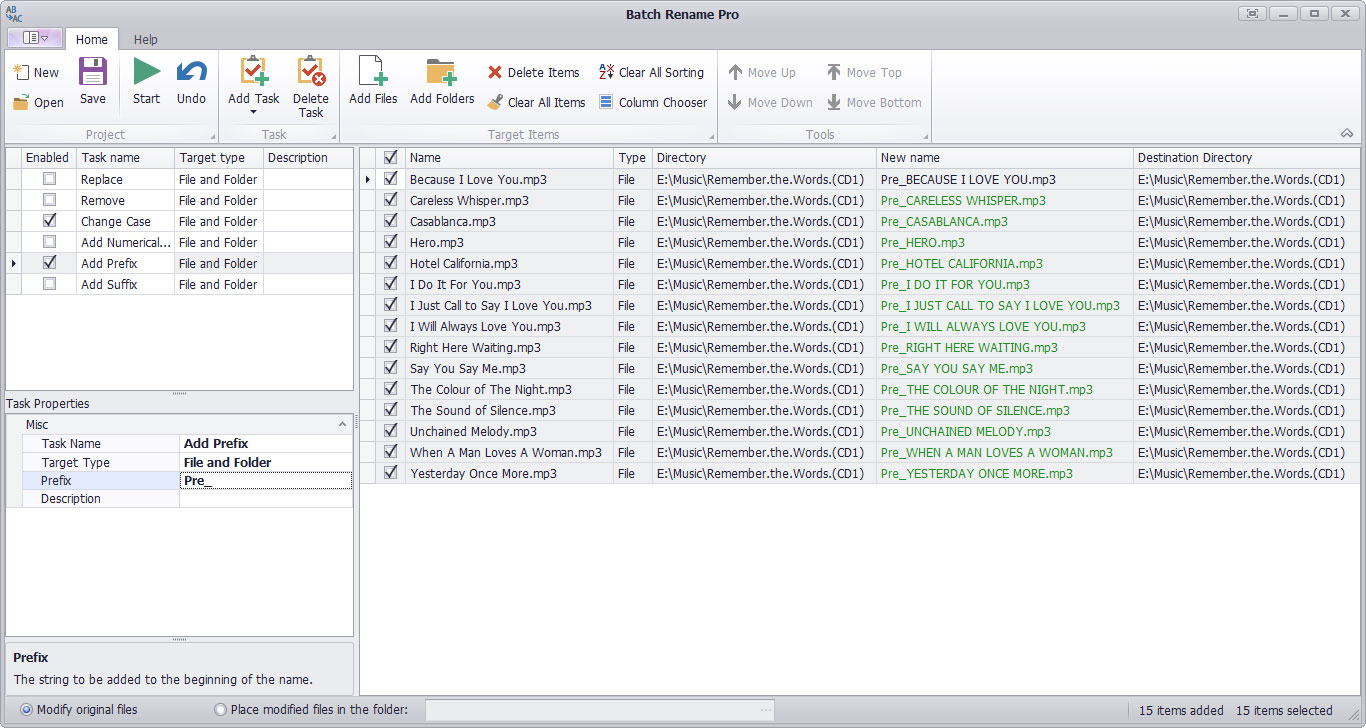
Task: Enable the Replace task checkbox
Action: tap(47, 179)
